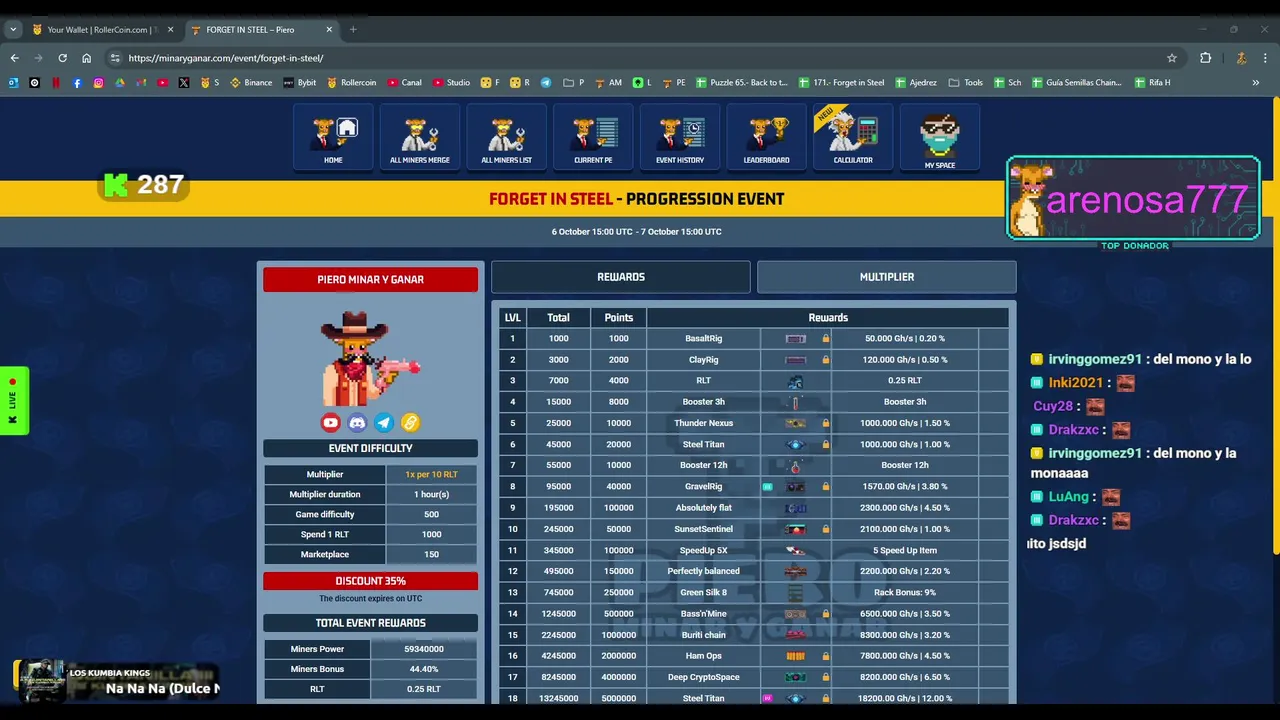Open the All Miners List page
The image size is (1280, 720).
507,137
